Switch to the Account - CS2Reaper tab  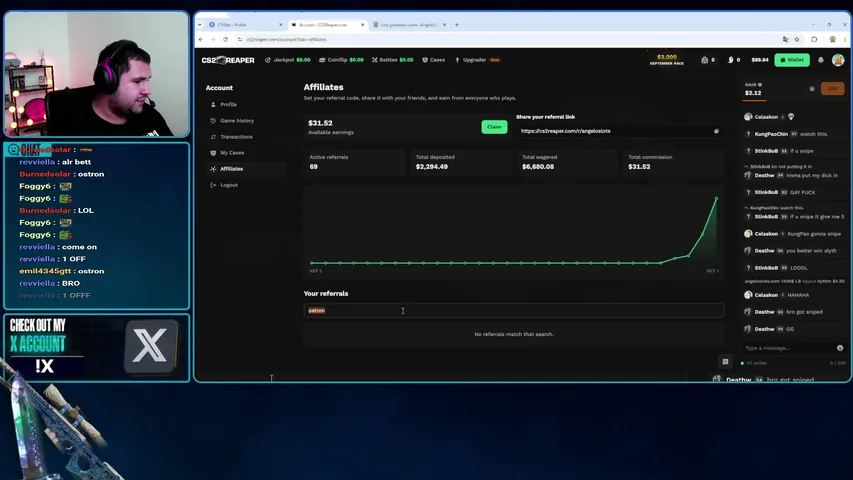point(327,24)
